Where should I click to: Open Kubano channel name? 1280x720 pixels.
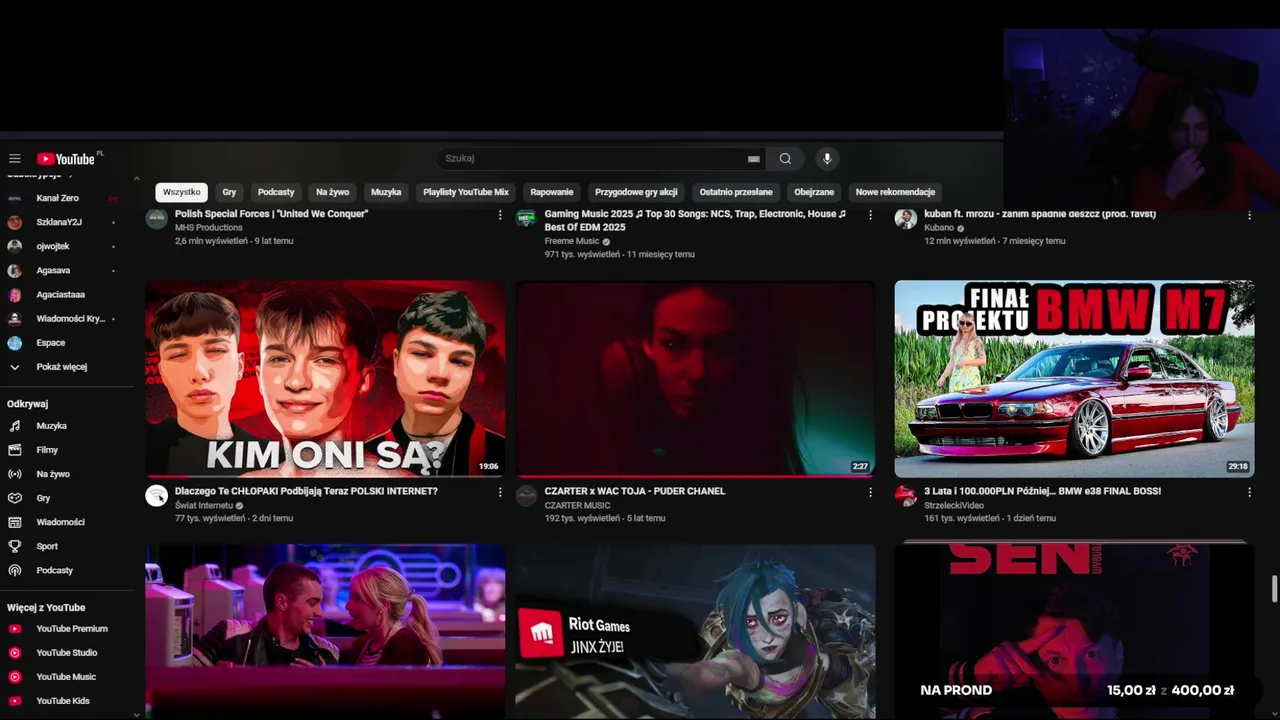939,228
